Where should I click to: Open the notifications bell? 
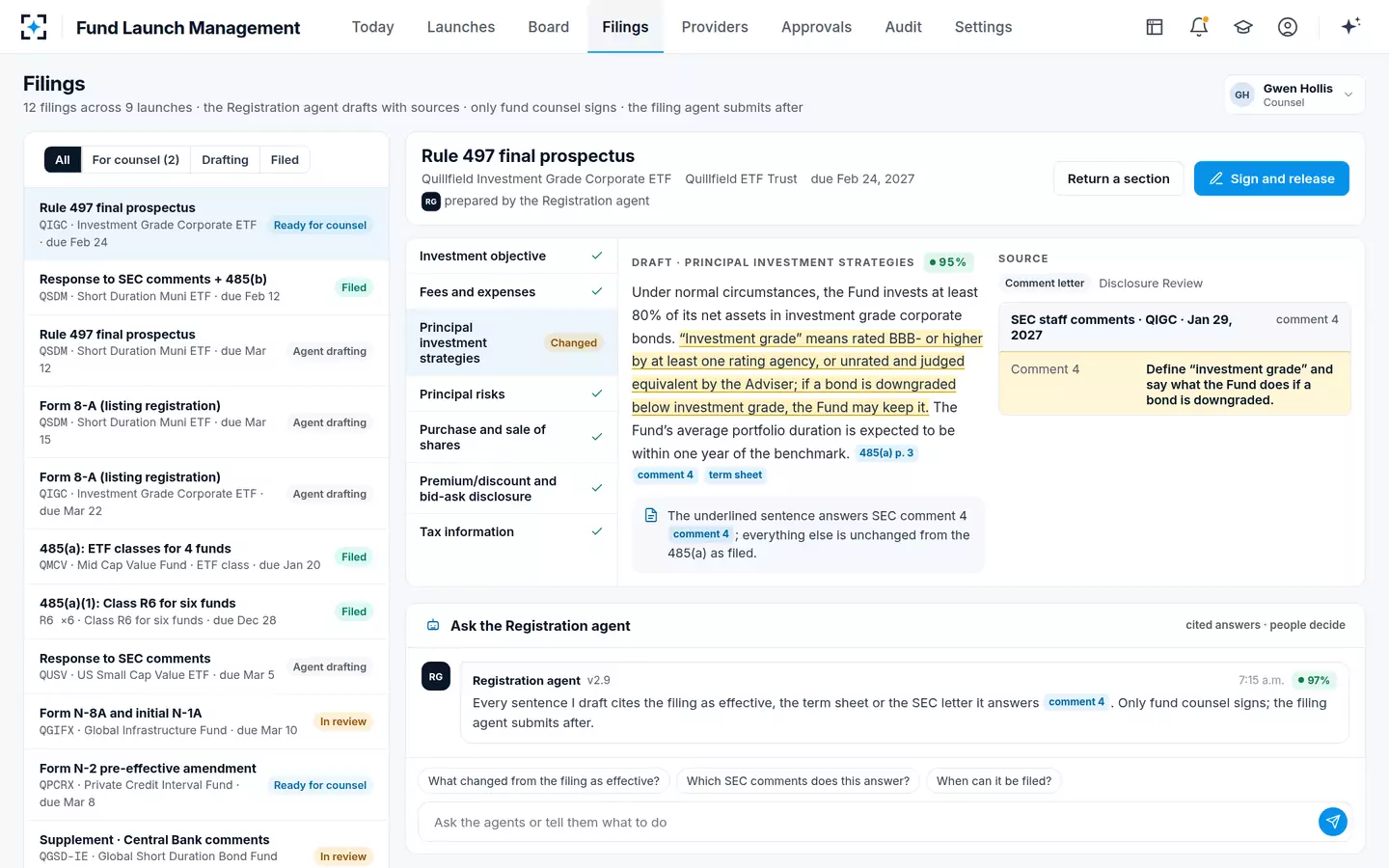[1199, 27]
